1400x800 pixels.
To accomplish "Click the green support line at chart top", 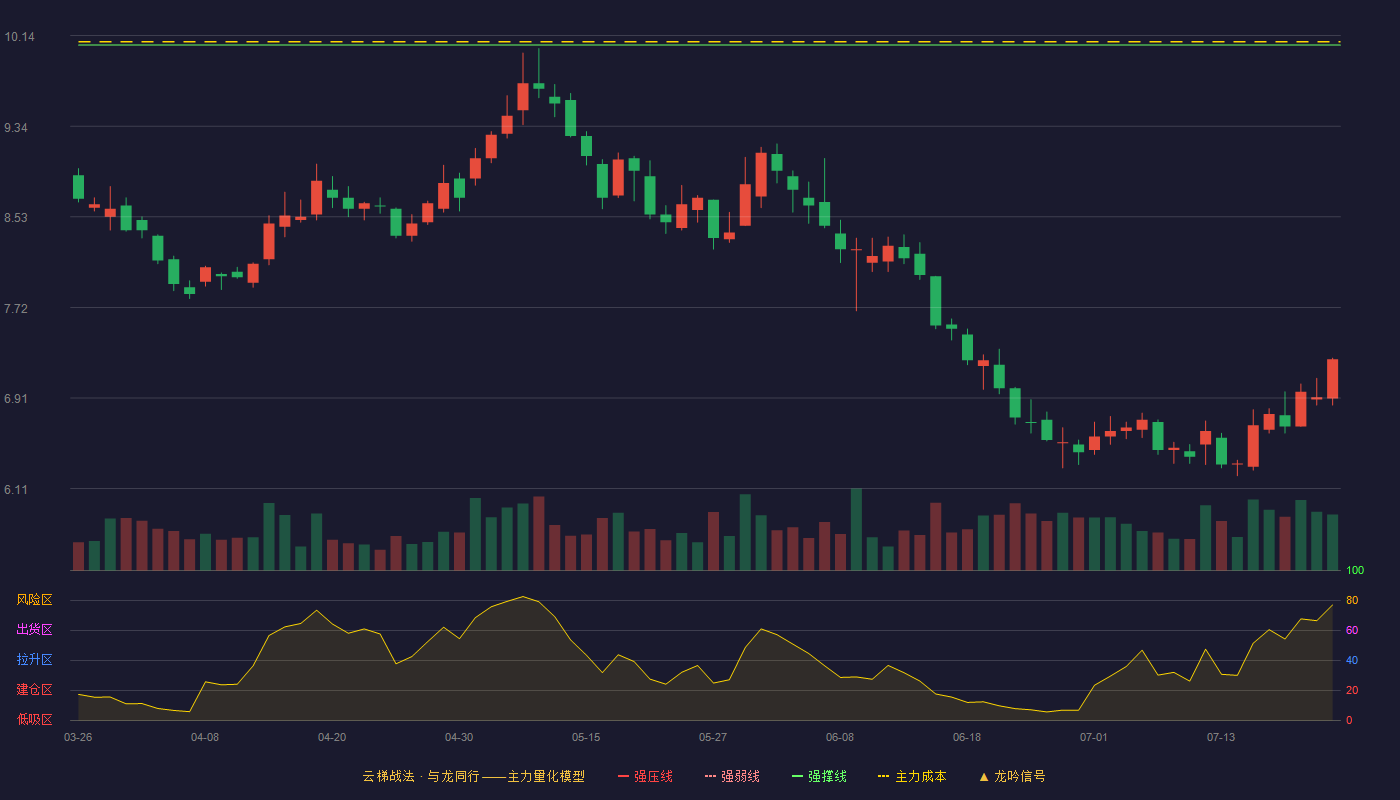I will [x=709, y=45].
